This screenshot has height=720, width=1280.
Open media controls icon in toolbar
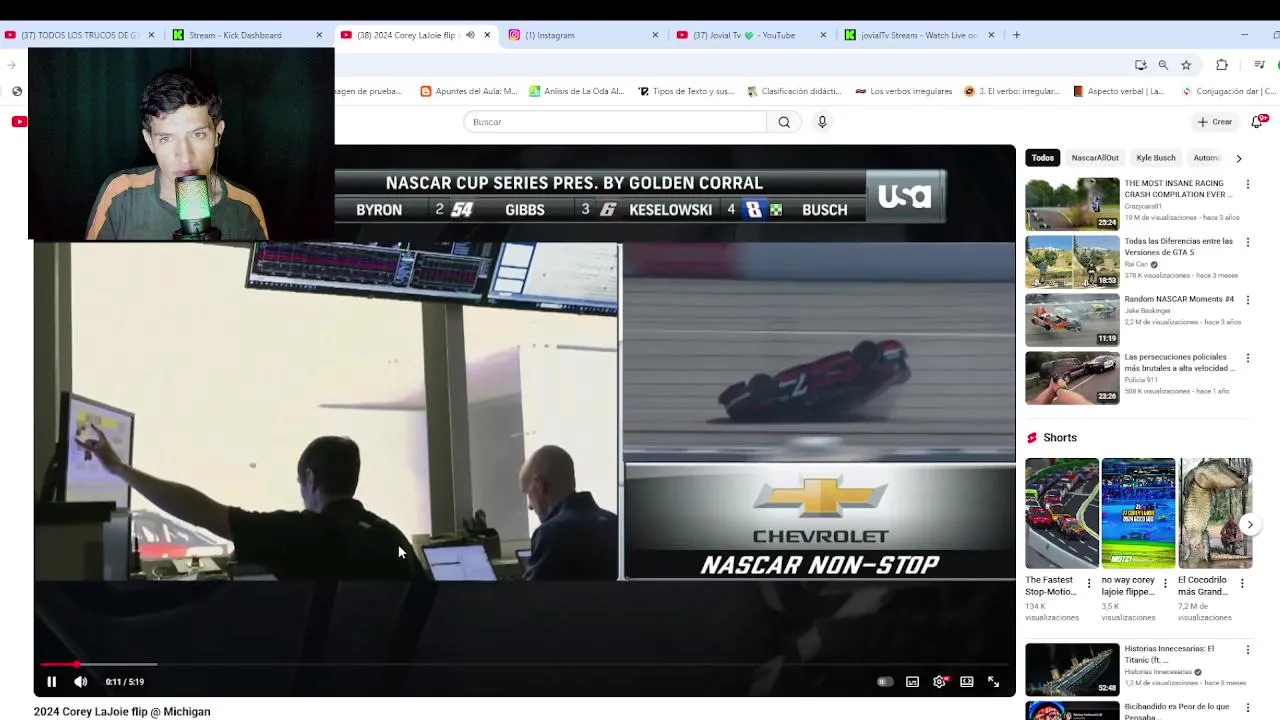tap(1259, 65)
